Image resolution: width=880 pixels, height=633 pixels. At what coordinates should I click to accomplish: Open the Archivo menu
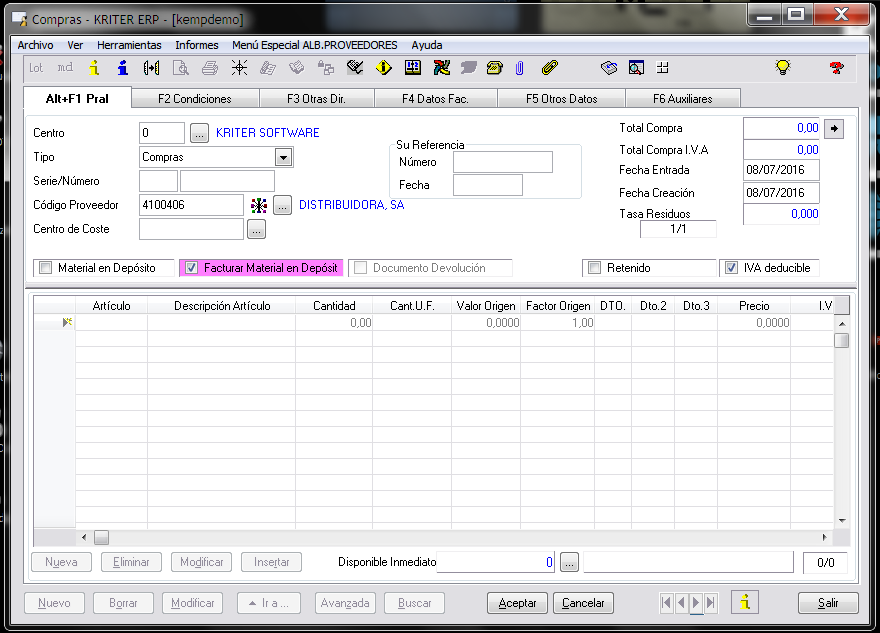coord(35,45)
